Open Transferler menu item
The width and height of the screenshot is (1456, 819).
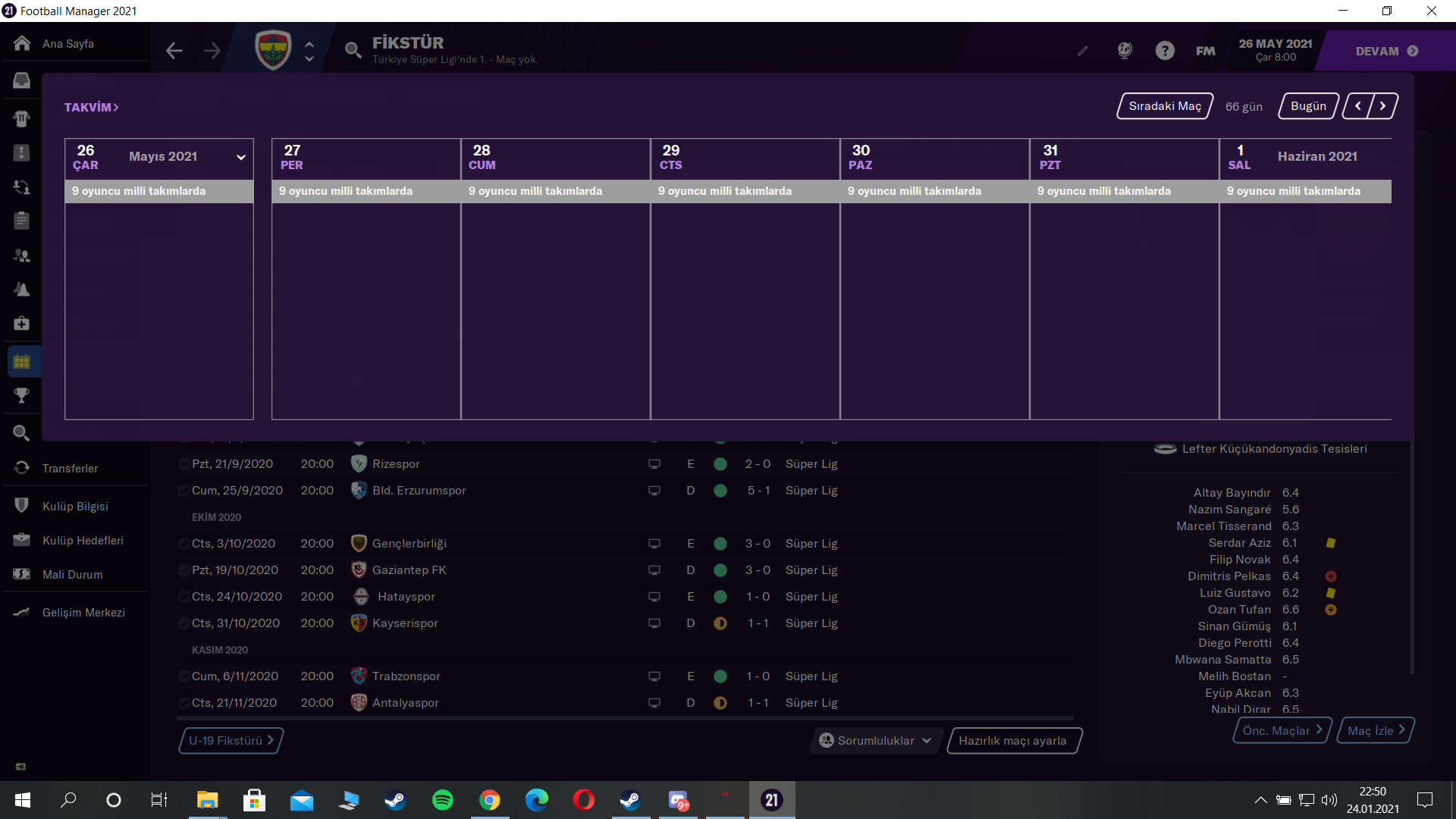70,469
